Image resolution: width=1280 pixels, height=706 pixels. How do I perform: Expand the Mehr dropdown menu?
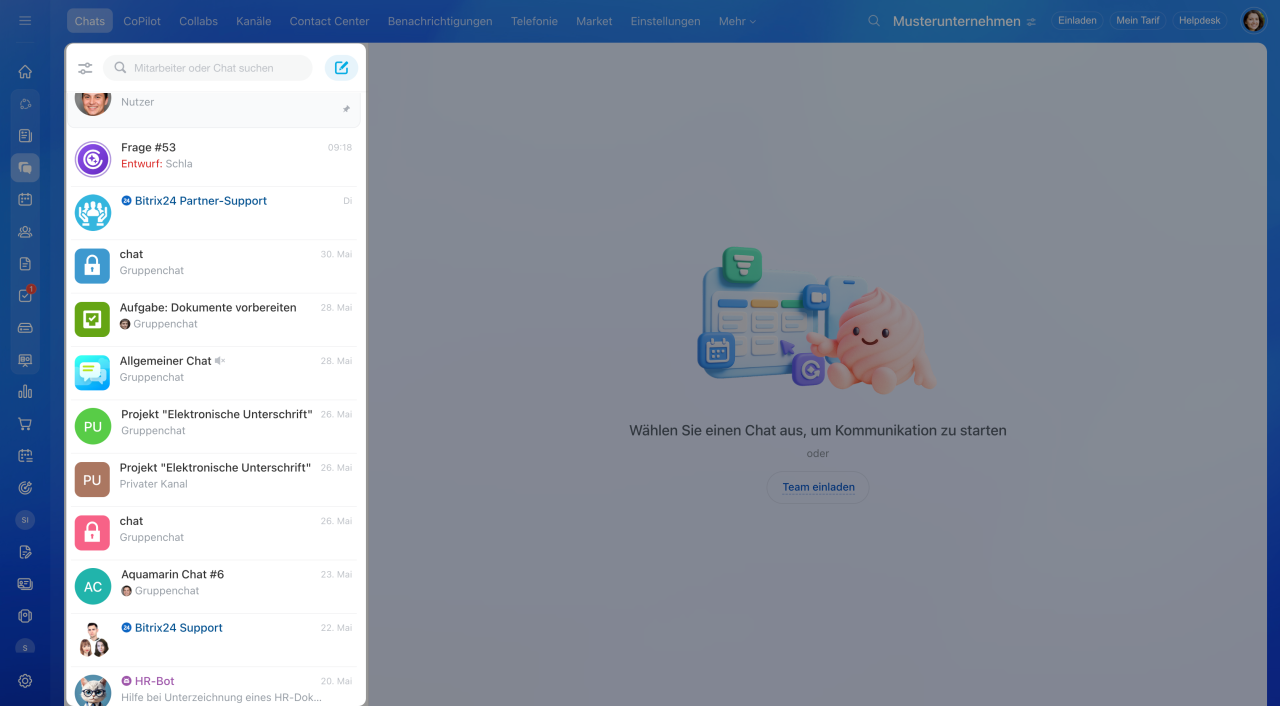coord(737,21)
